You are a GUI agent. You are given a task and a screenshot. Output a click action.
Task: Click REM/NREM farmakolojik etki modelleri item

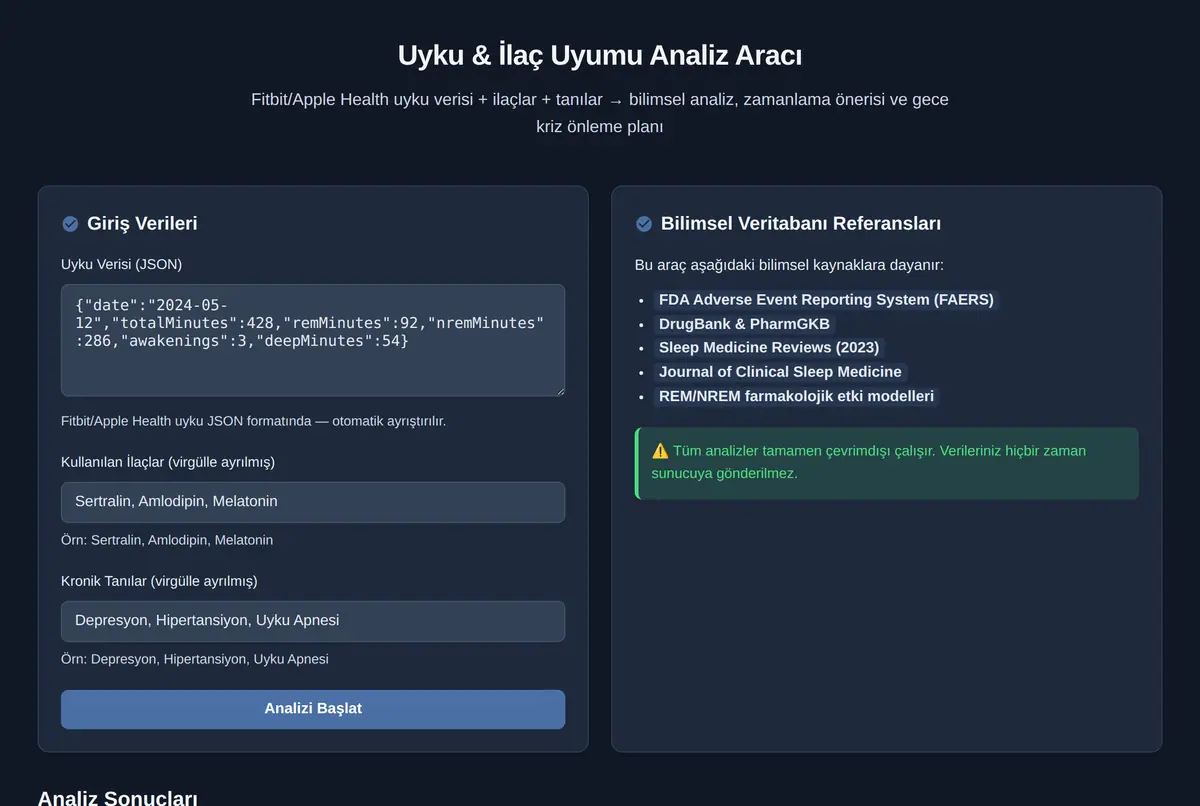coord(796,396)
